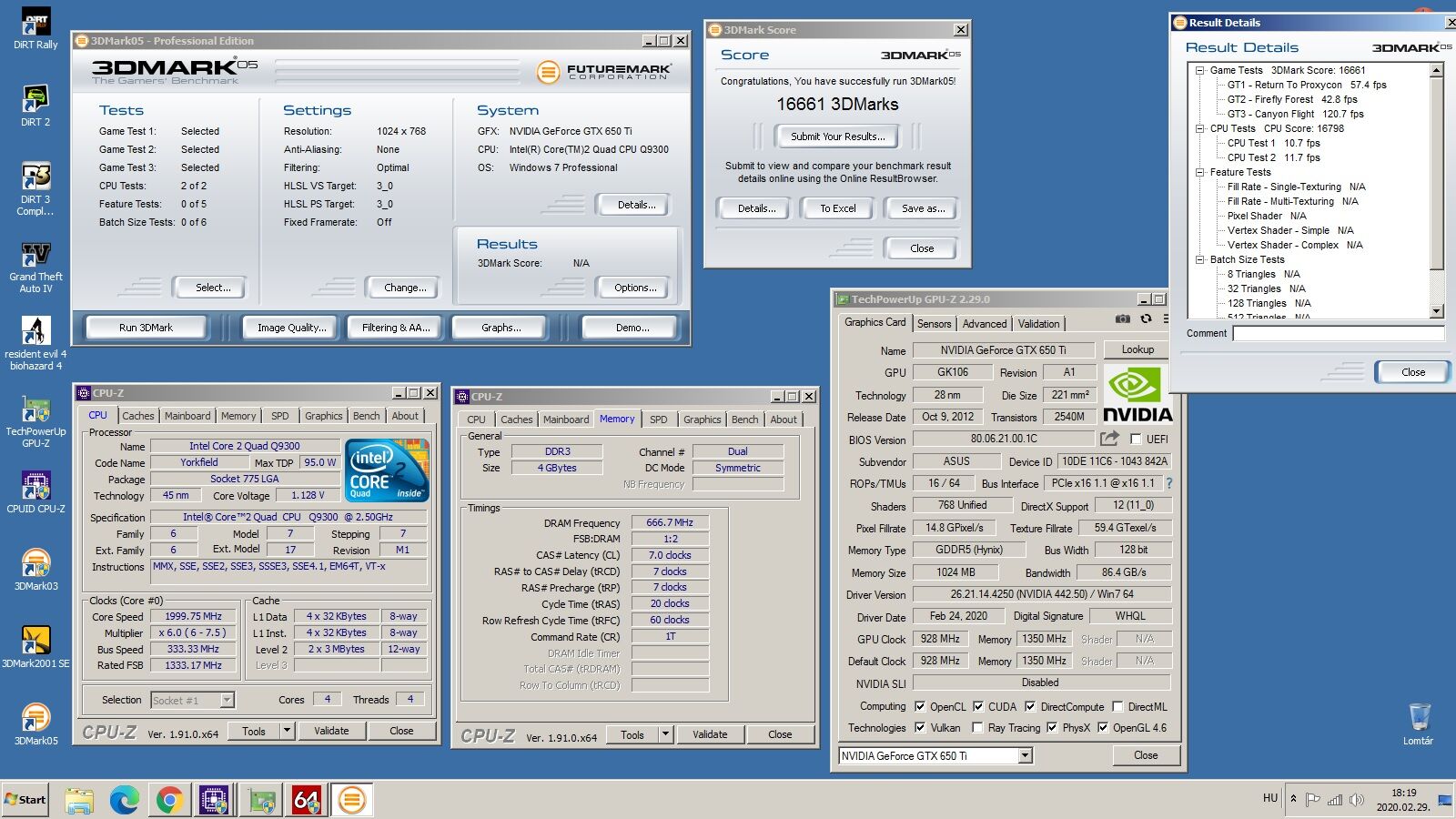Image resolution: width=1456 pixels, height=819 pixels.
Task: Click the To Excel button
Action: point(838,208)
